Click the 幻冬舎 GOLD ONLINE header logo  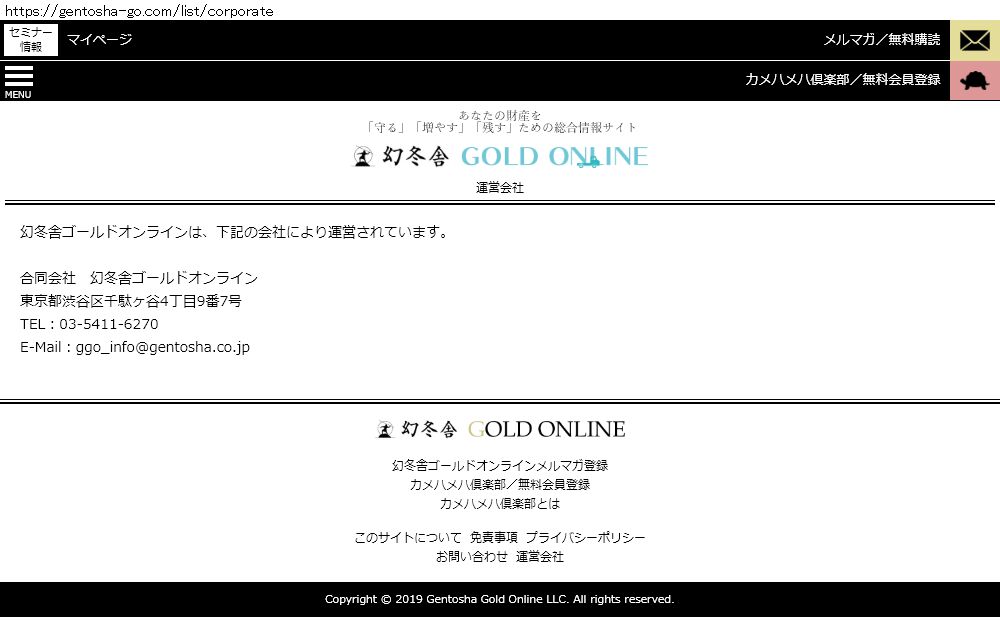click(500, 156)
